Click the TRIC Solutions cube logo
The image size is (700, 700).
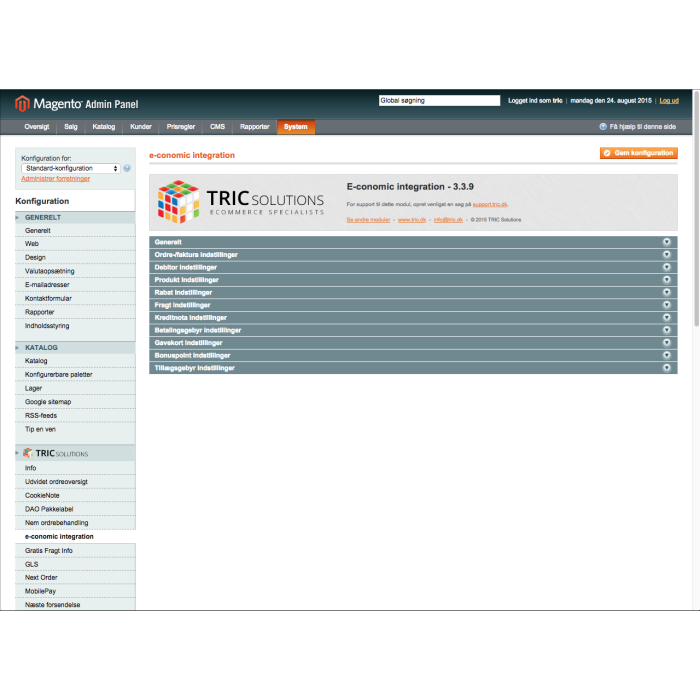[x=178, y=201]
